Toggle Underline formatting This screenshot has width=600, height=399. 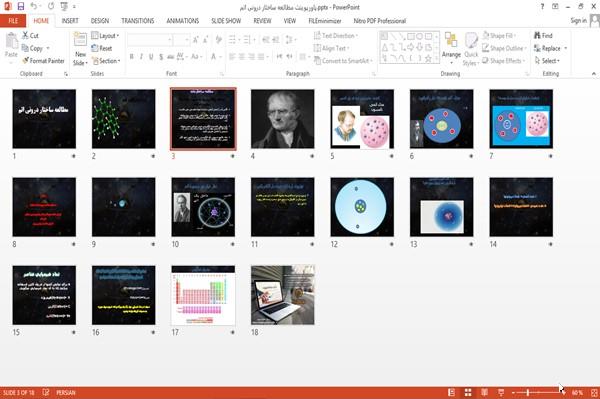(x=151, y=57)
